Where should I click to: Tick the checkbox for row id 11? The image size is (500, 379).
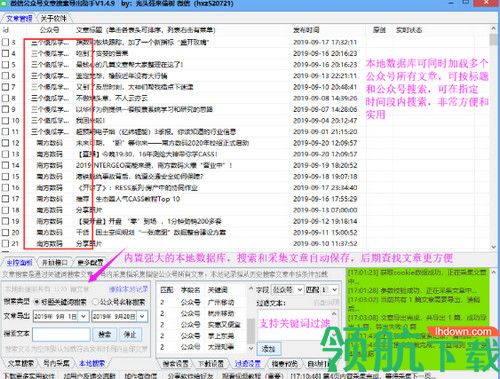[5, 132]
